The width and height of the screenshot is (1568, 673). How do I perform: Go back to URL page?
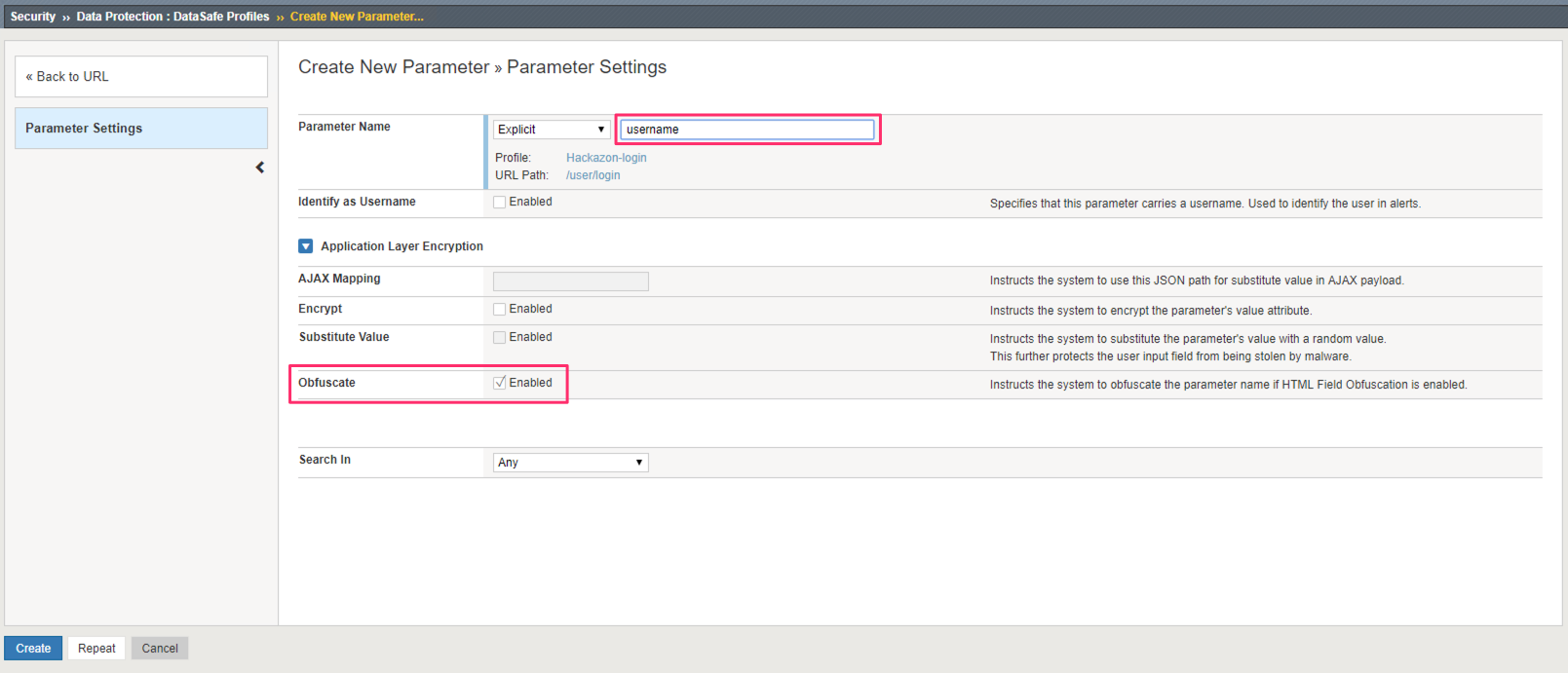click(x=141, y=76)
